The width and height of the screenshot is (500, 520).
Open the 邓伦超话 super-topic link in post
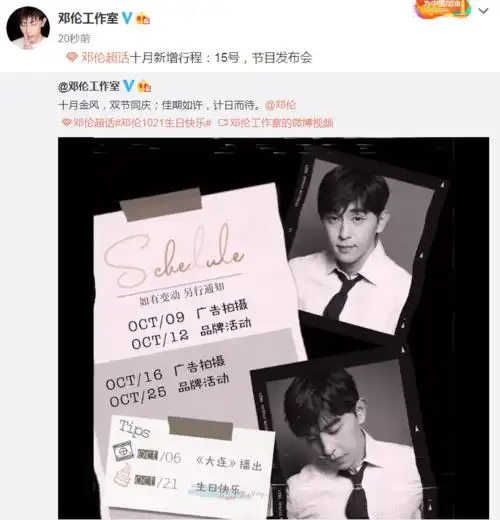point(105,58)
